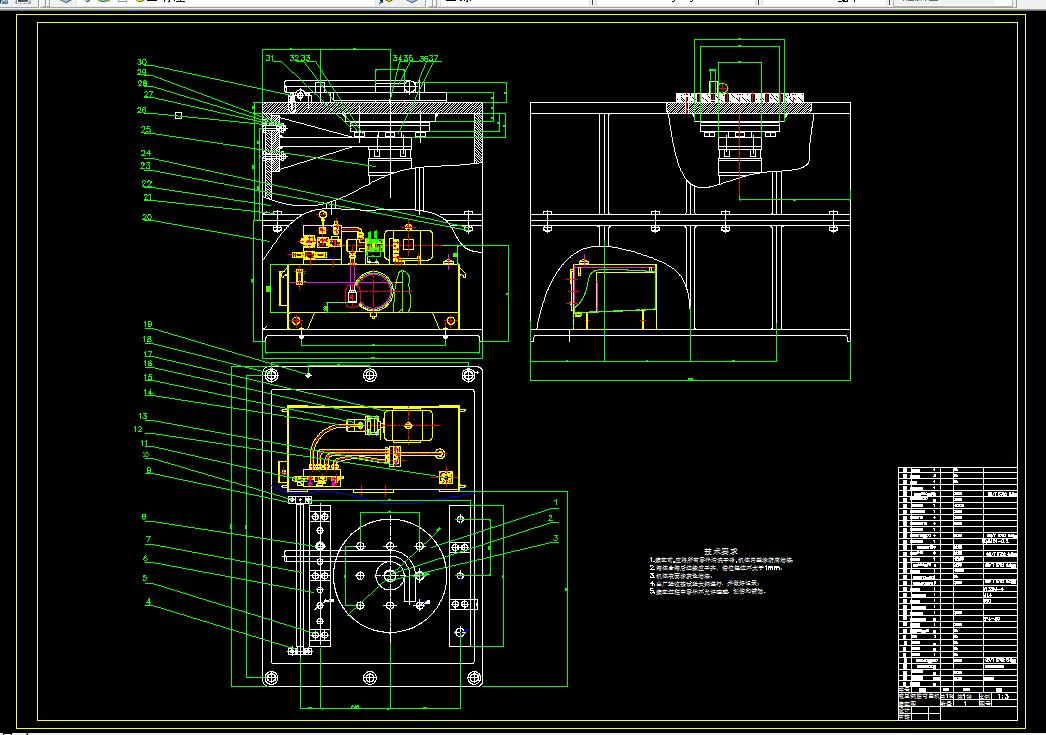Select part callout number 20
This screenshot has height=735, width=1046.
(x=147, y=217)
